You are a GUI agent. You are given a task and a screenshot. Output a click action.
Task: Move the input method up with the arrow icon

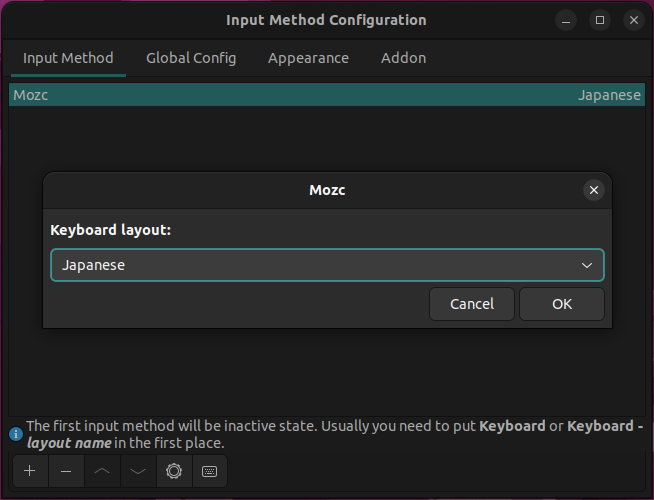(x=102, y=471)
